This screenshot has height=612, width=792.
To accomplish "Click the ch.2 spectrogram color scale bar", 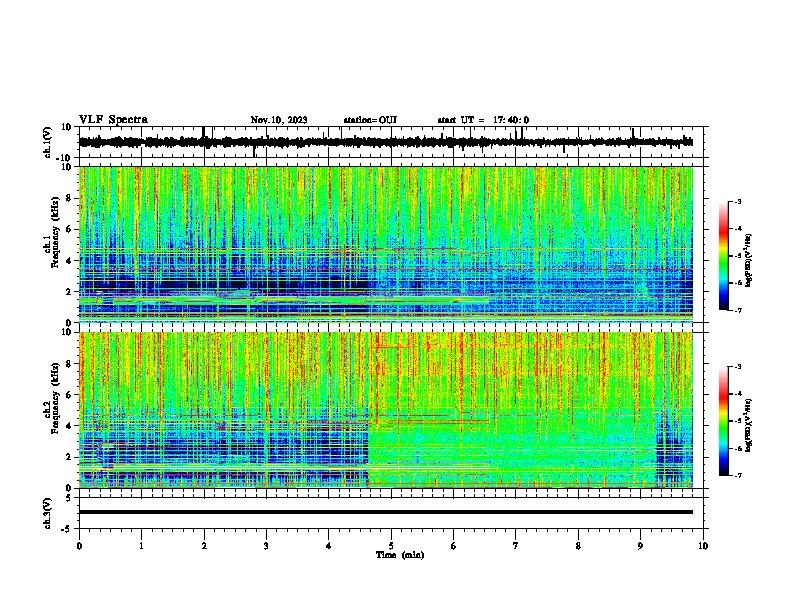I will (x=724, y=421).
